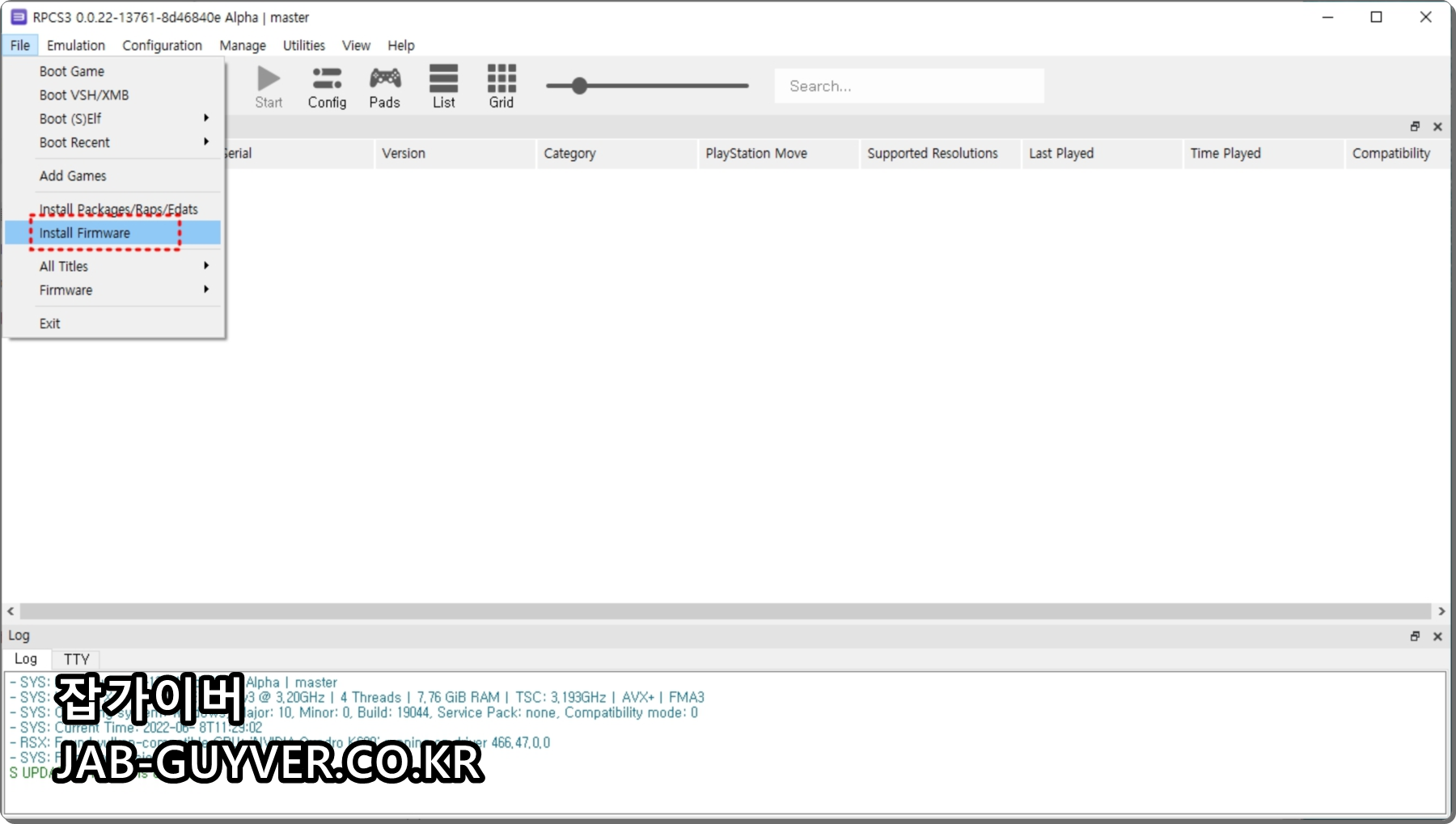Open the Manage menu
This screenshot has height=824, width=1456.
point(243,45)
